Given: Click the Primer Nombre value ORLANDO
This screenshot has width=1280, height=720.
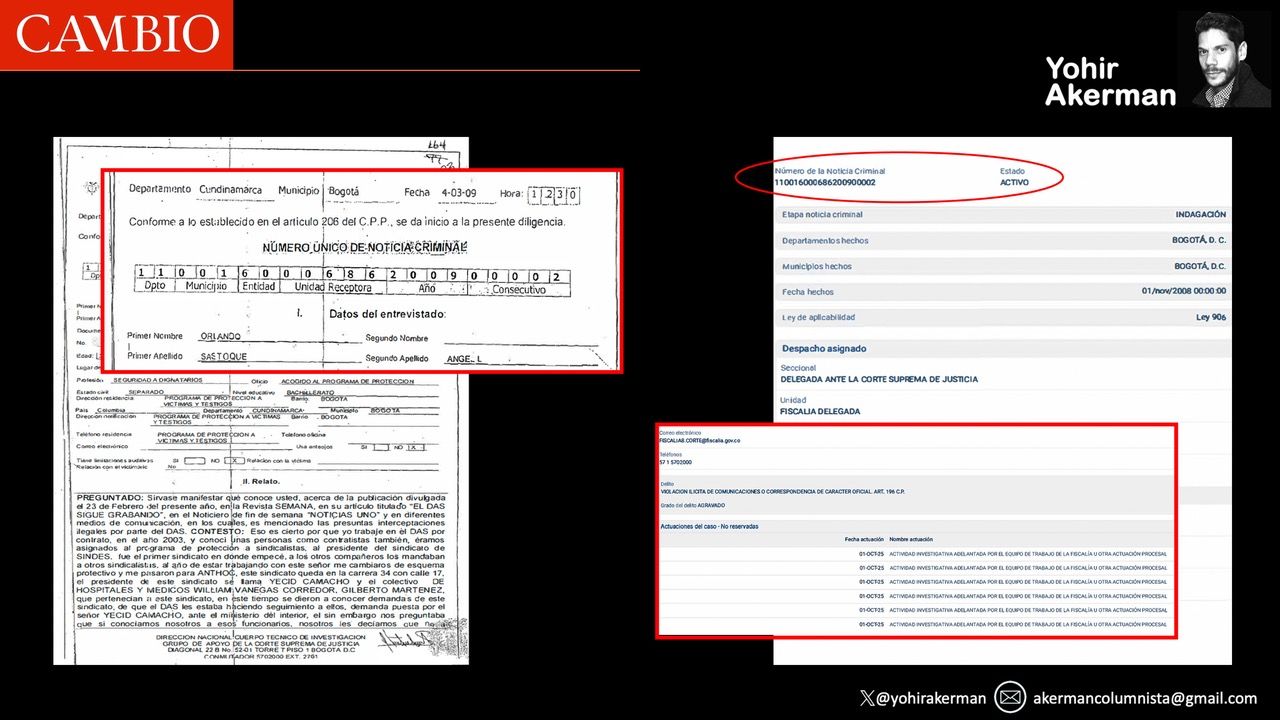Looking at the screenshot, I should pos(220,336).
